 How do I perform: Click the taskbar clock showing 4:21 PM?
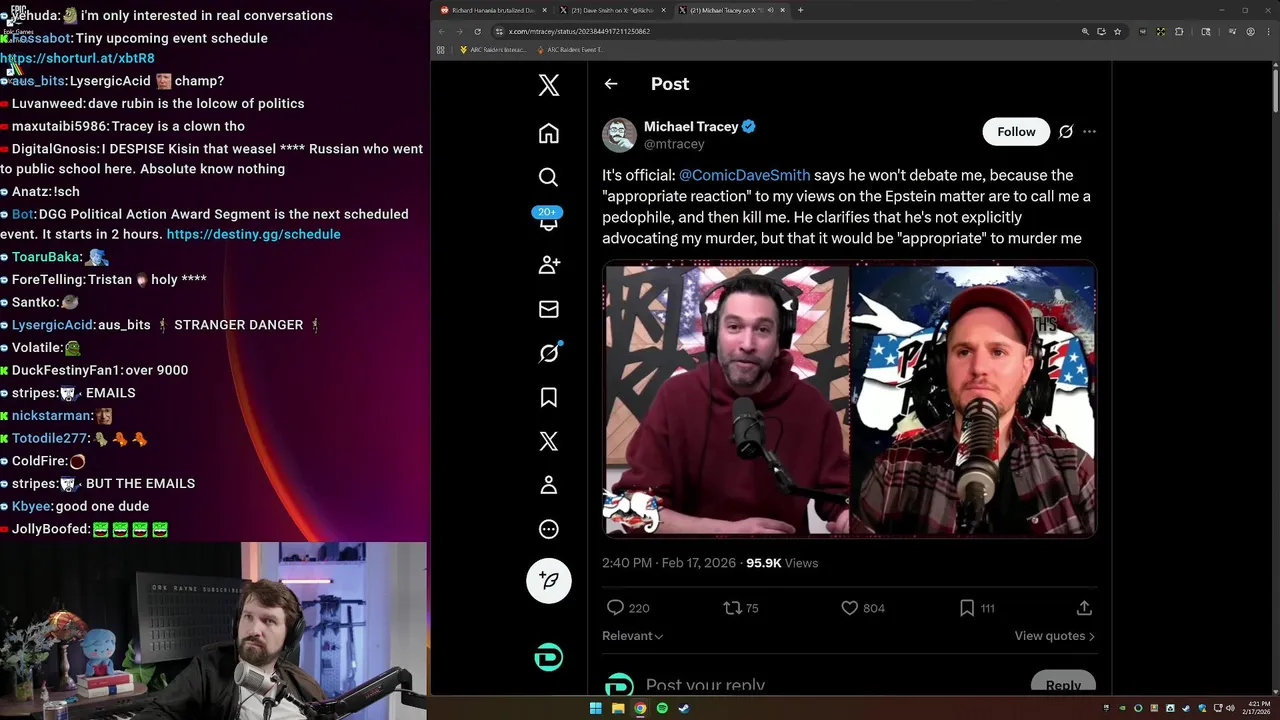1258,708
